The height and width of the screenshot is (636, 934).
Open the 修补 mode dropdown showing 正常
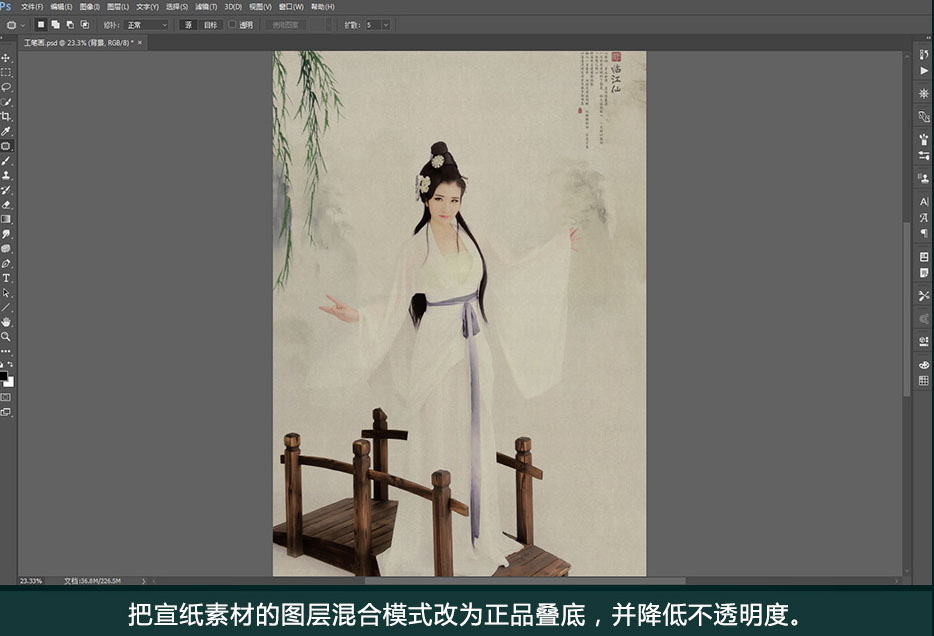[147, 25]
